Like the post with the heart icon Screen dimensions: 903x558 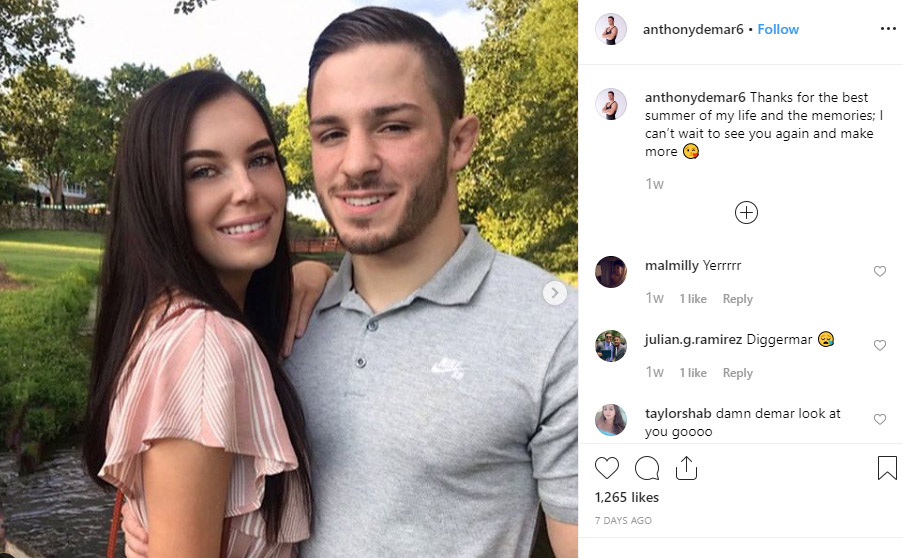606,468
